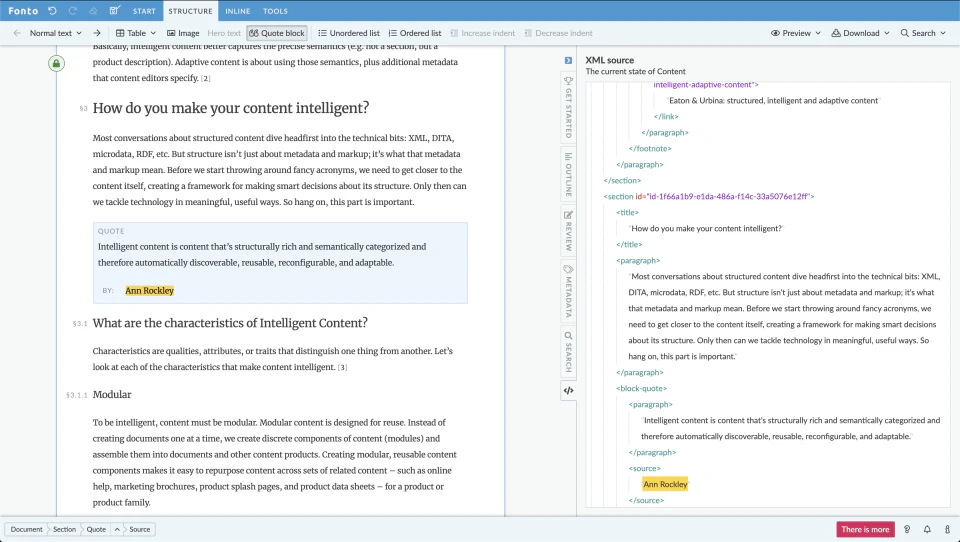Insert an Ordered list

pos(415,33)
